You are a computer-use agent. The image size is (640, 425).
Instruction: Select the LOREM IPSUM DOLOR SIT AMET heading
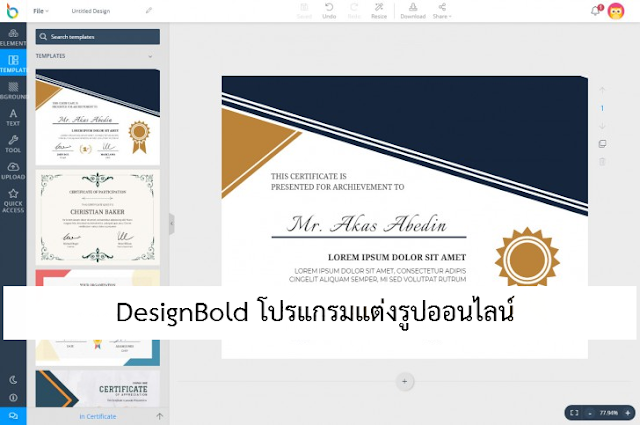coord(397,257)
